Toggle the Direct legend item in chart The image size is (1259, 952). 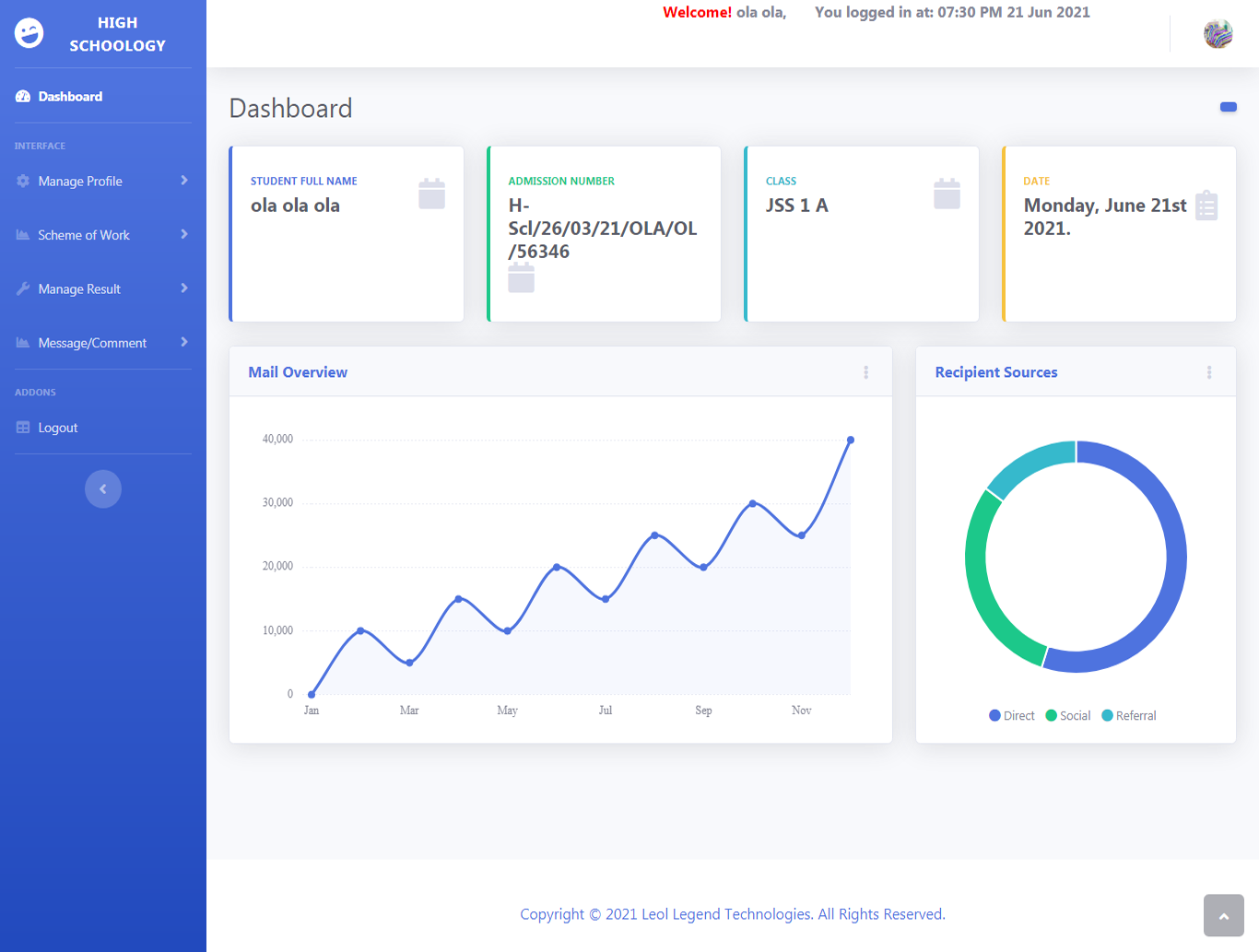(x=1011, y=716)
